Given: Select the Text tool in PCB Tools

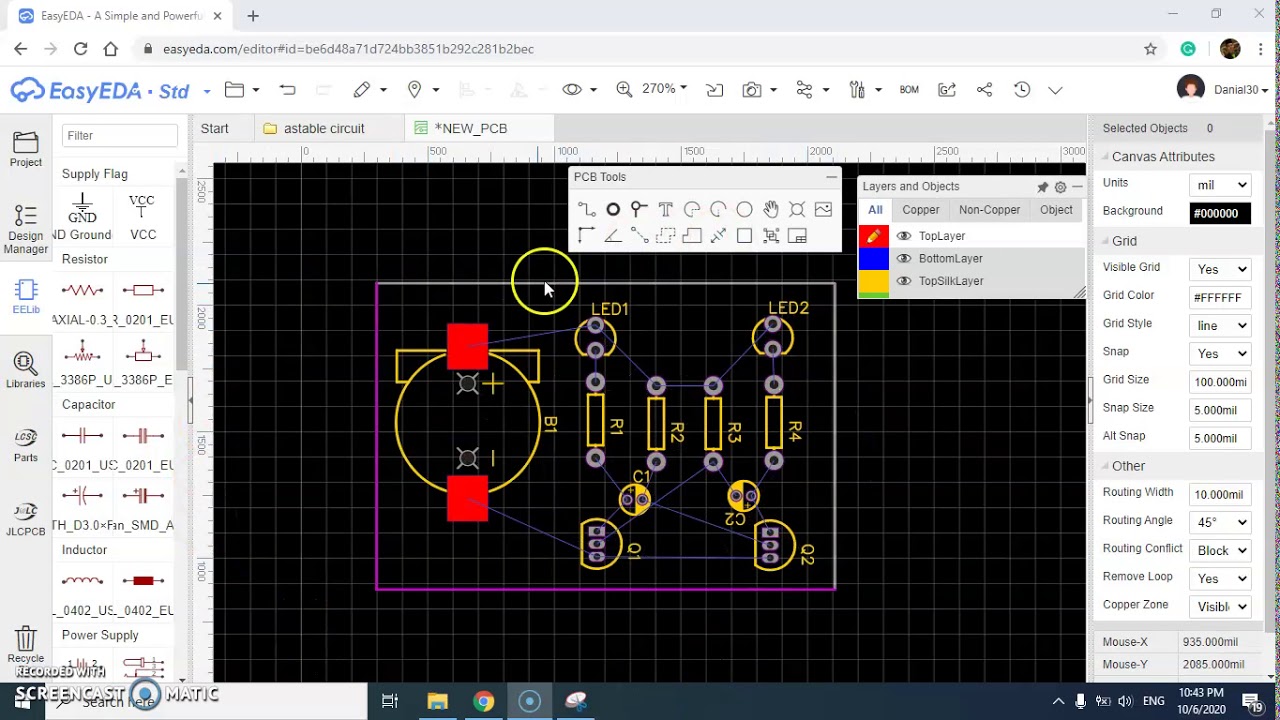Looking at the screenshot, I should [665, 209].
